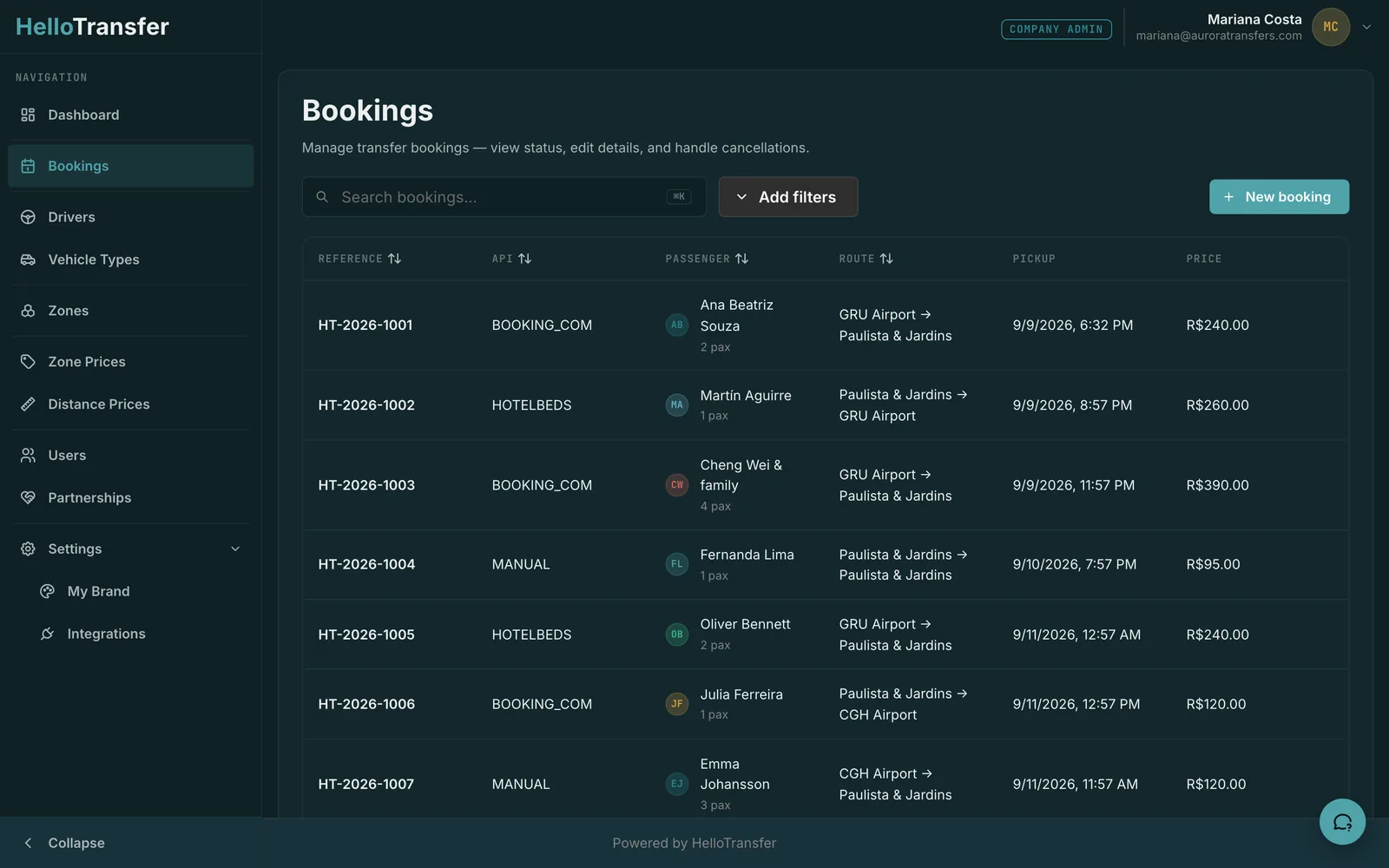This screenshot has width=1389, height=868.
Task: Click MANUAL in the HT-2026-1004 row
Action: 521,564
